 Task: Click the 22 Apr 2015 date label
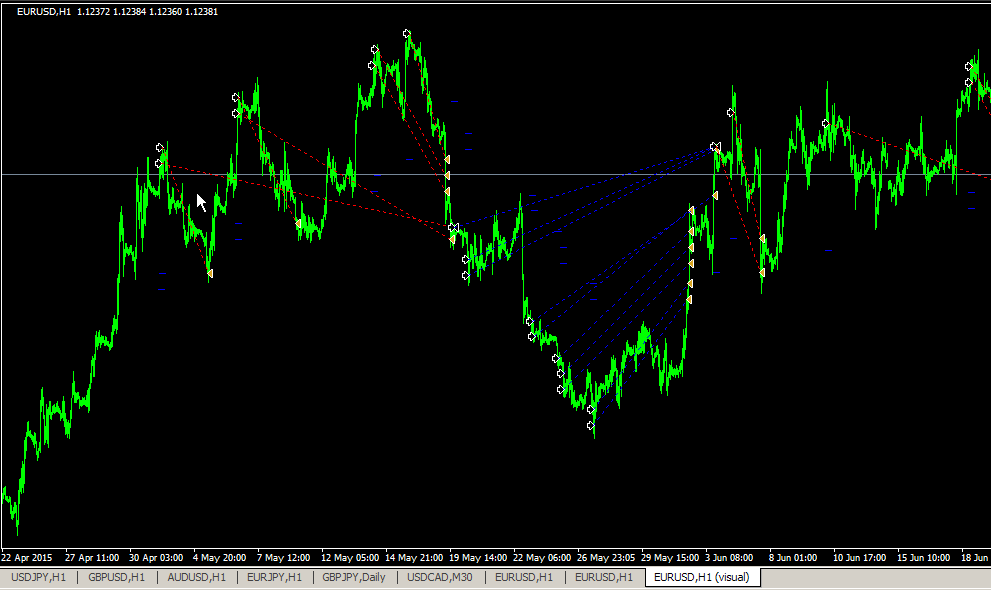[x=27, y=558]
